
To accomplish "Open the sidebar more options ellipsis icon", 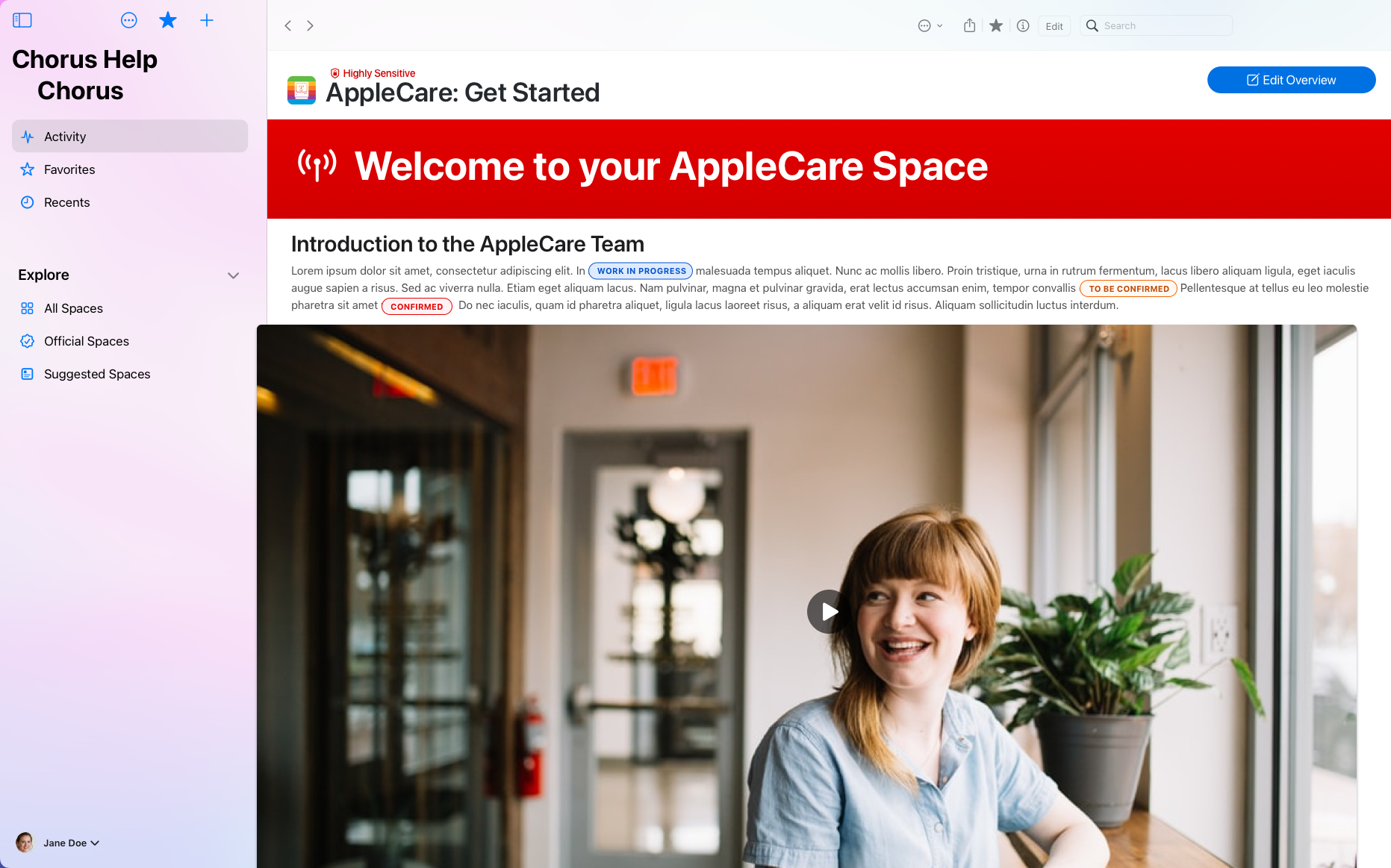I will tap(129, 20).
